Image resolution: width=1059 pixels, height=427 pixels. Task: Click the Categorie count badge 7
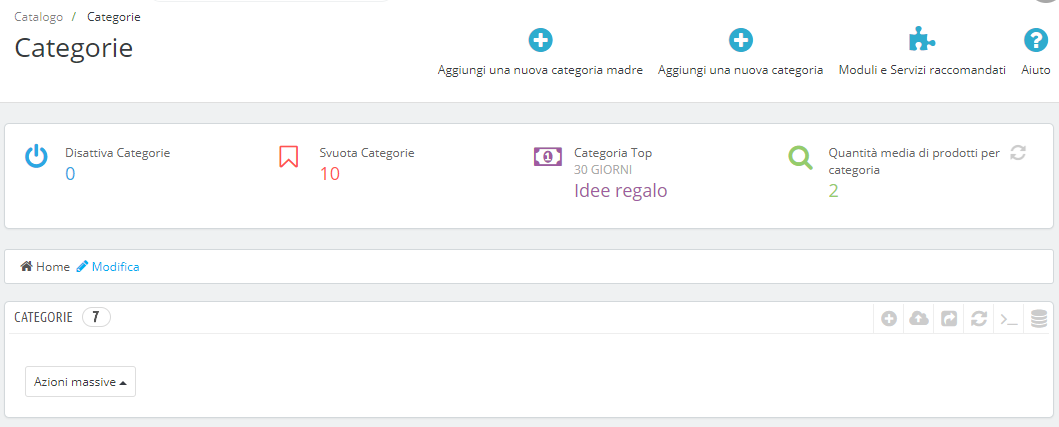click(96, 317)
